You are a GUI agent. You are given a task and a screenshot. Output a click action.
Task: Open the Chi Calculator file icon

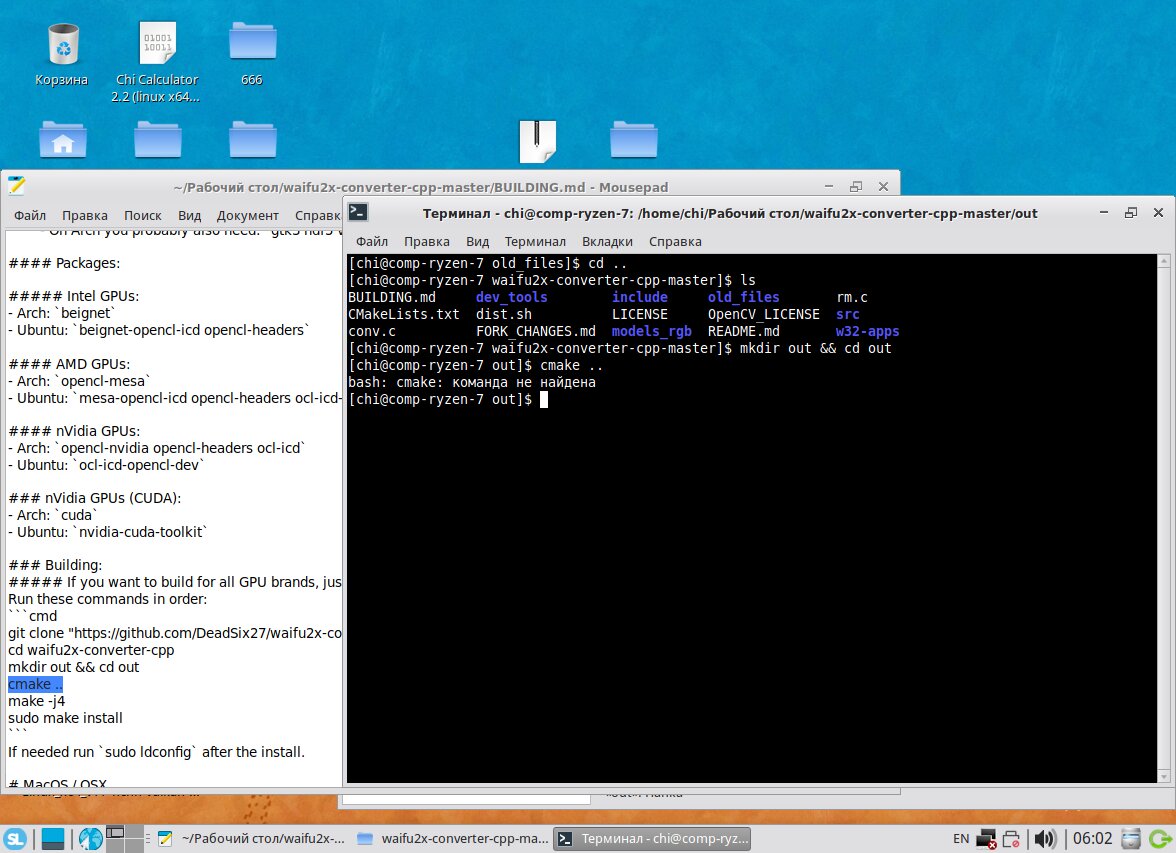pyautogui.click(x=156, y=45)
